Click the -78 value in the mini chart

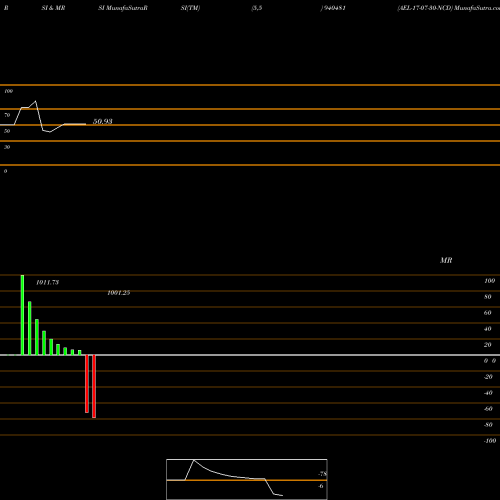[323, 474]
